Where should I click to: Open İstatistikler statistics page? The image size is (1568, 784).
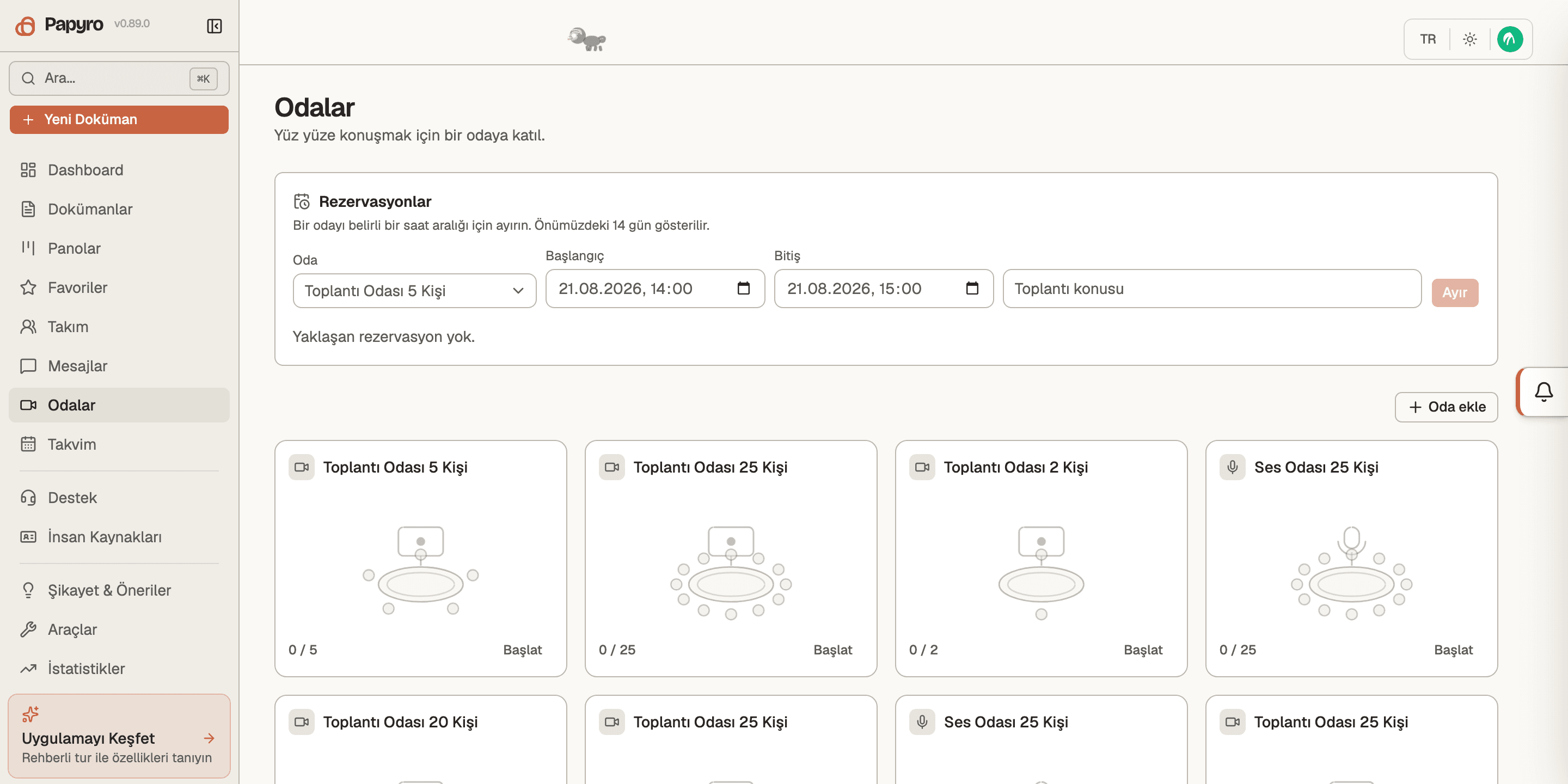point(119,669)
